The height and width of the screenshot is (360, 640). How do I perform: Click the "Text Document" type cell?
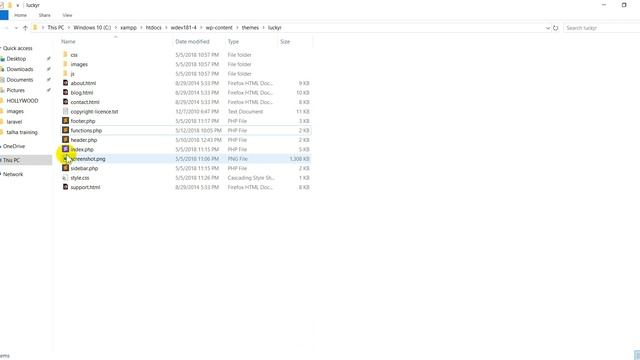[x=245, y=111]
